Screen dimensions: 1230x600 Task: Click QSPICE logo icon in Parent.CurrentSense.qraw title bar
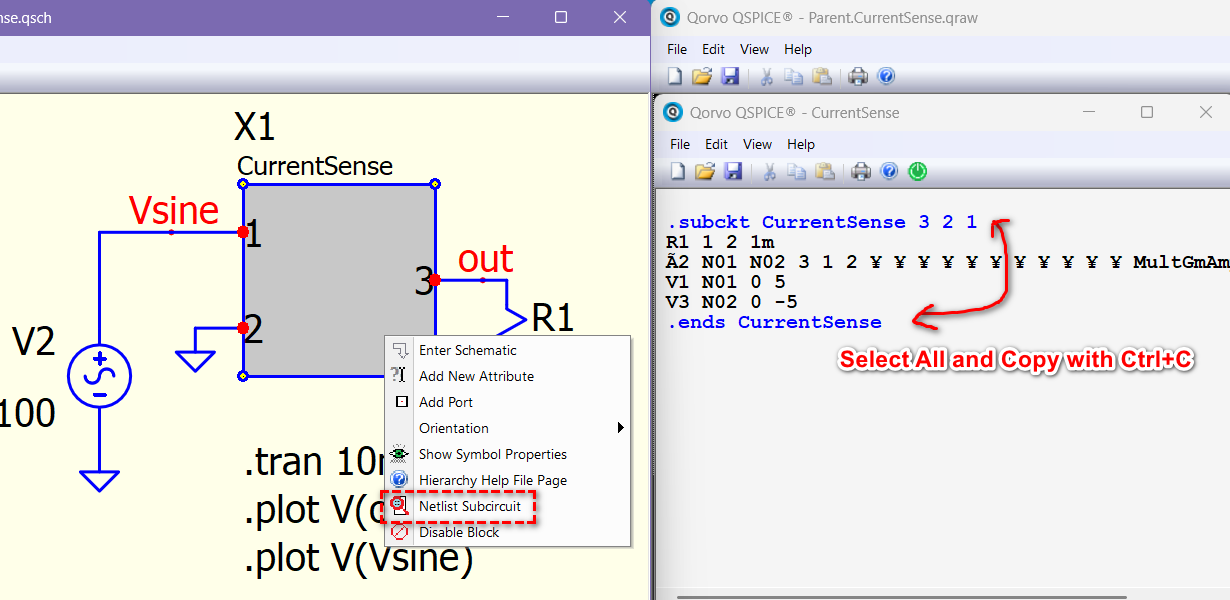tap(670, 17)
